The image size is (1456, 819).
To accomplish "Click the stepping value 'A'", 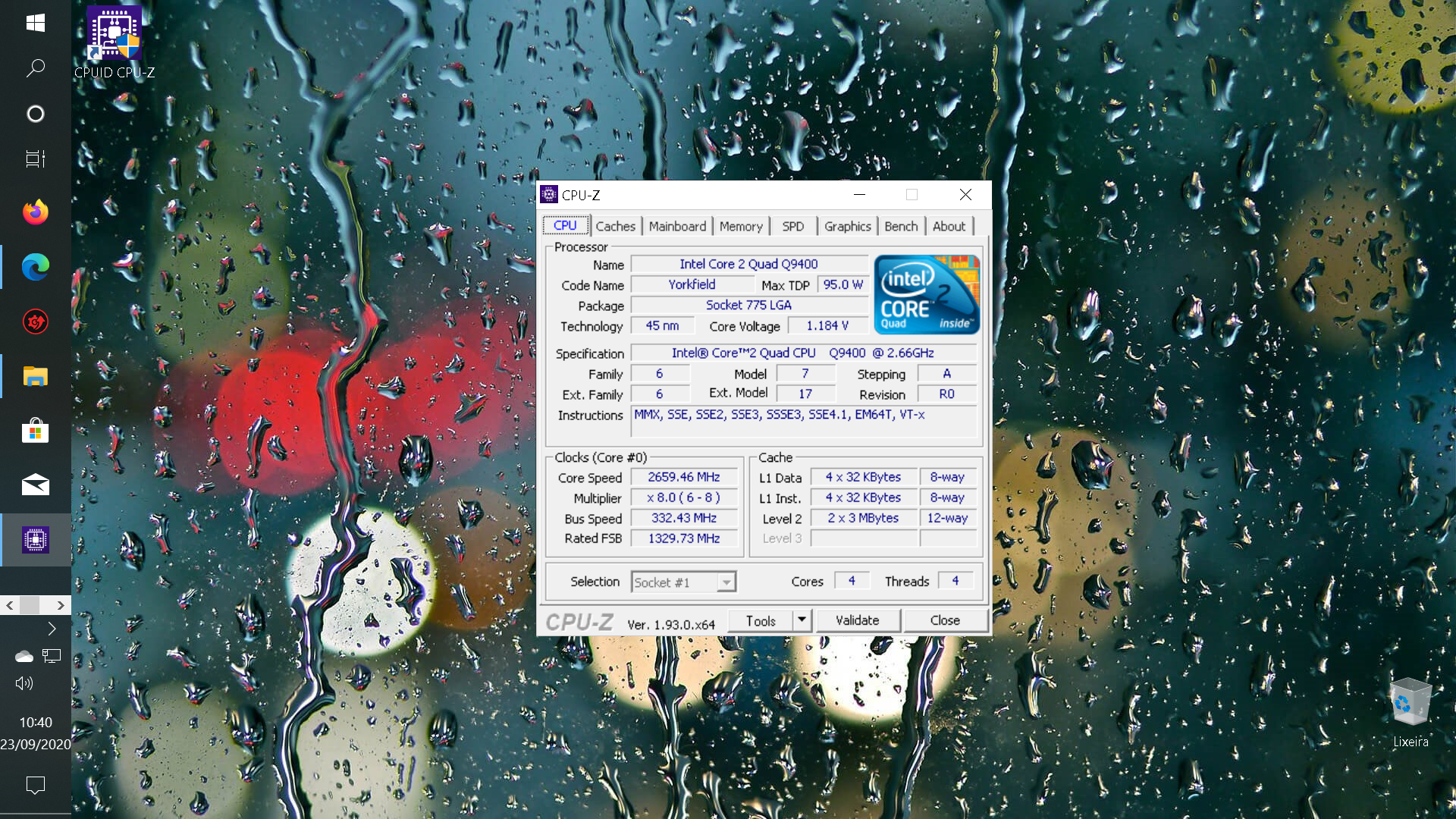I will point(947,373).
